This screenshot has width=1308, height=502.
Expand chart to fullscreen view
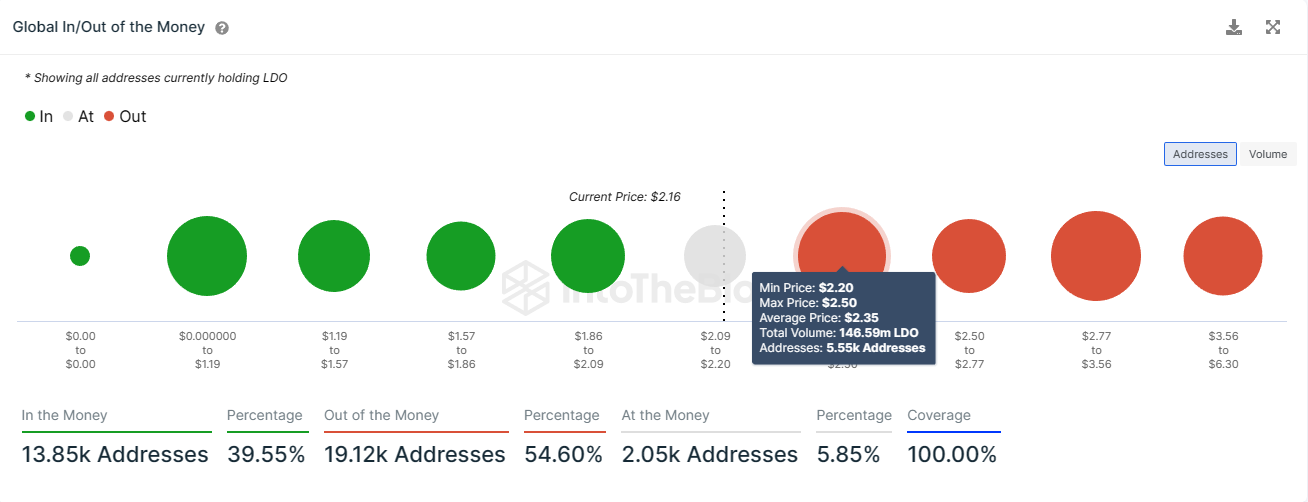pyautogui.click(x=1273, y=27)
